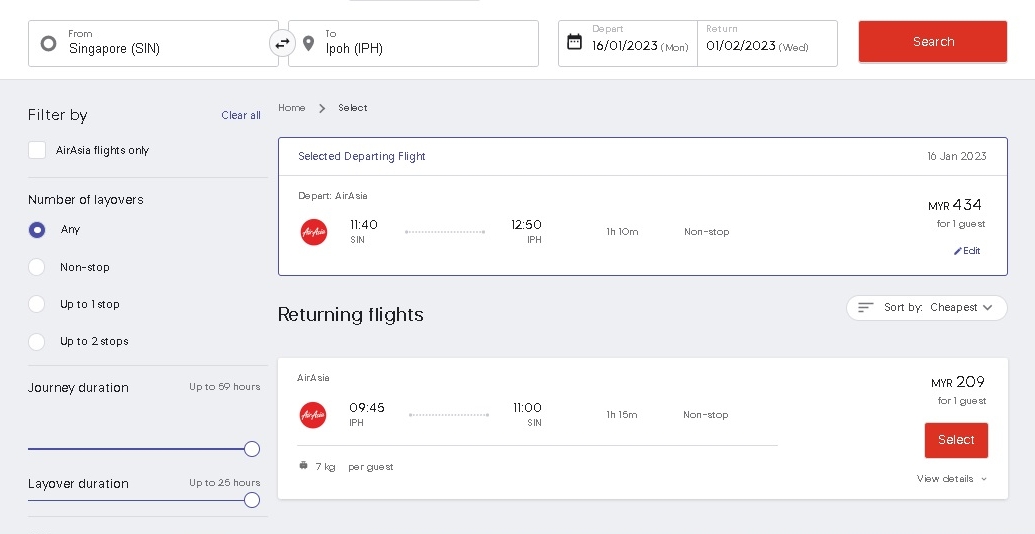Click the To Ipoh (IPH) field
Image resolution: width=1035 pixels, height=534 pixels.
tap(413, 44)
